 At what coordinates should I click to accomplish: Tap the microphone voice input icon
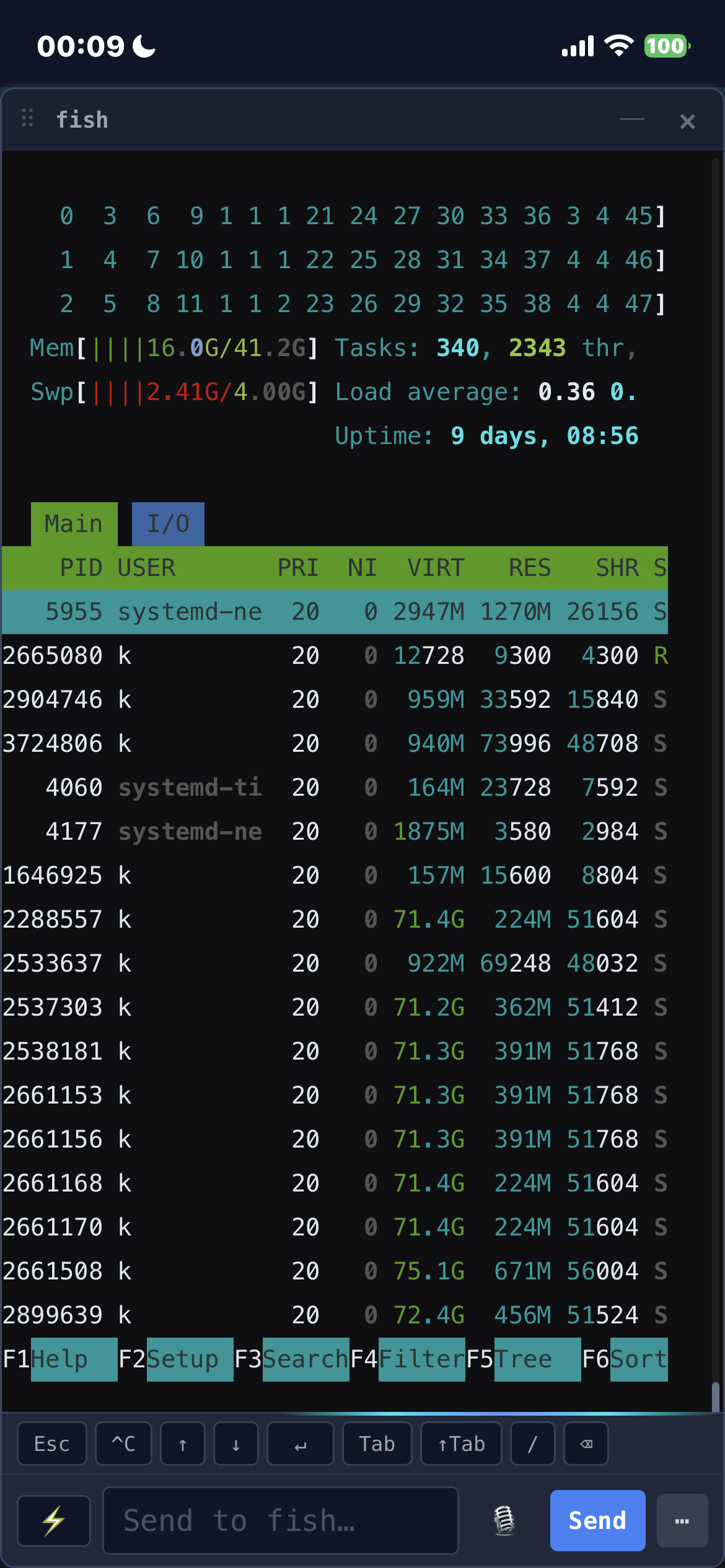(504, 1520)
